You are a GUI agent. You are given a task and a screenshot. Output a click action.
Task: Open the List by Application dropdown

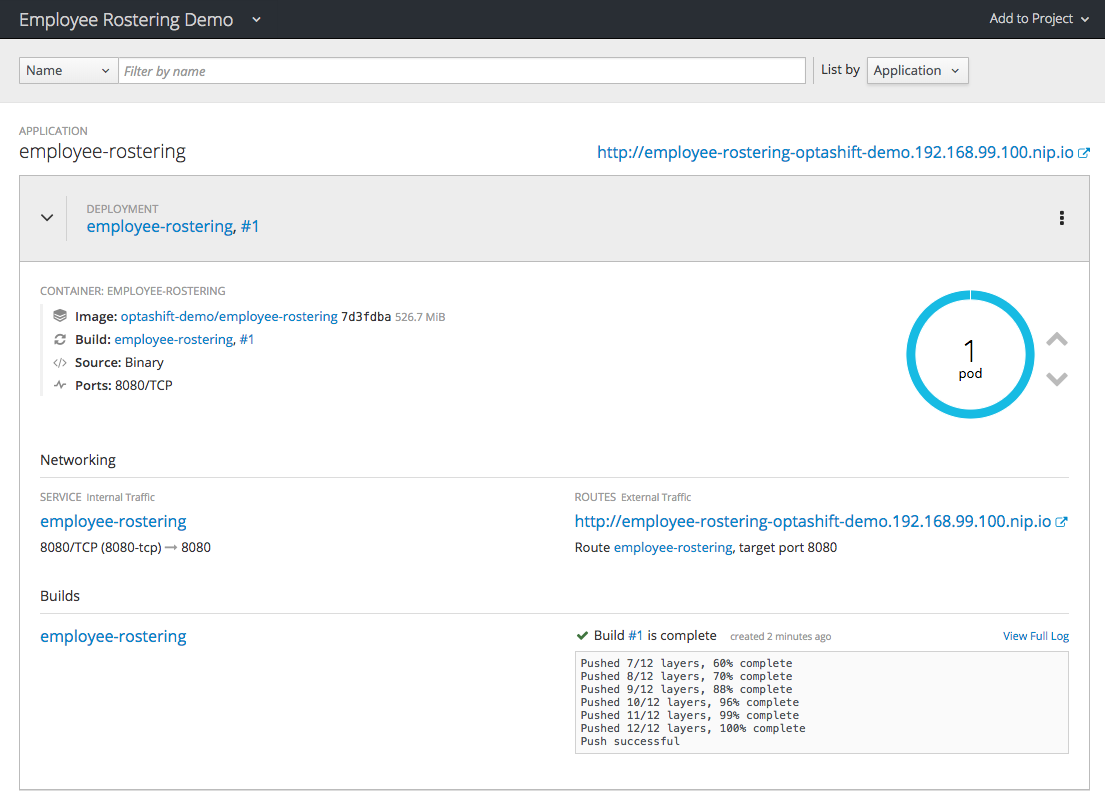tap(916, 70)
